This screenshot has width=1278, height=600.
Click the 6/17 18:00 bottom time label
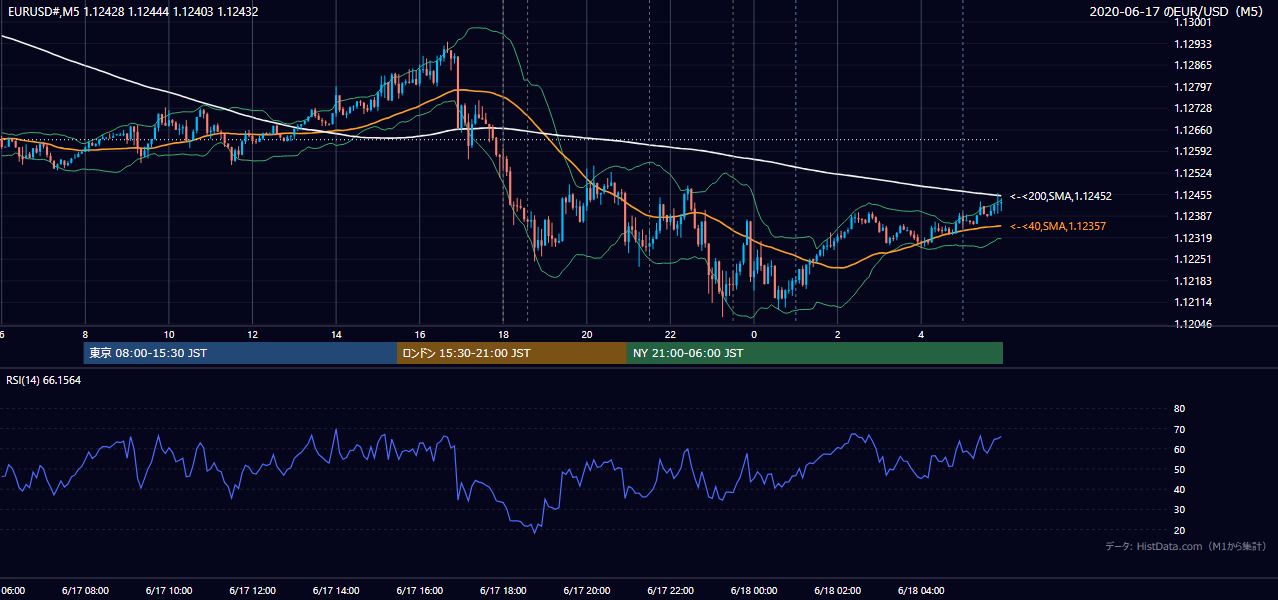(x=503, y=590)
